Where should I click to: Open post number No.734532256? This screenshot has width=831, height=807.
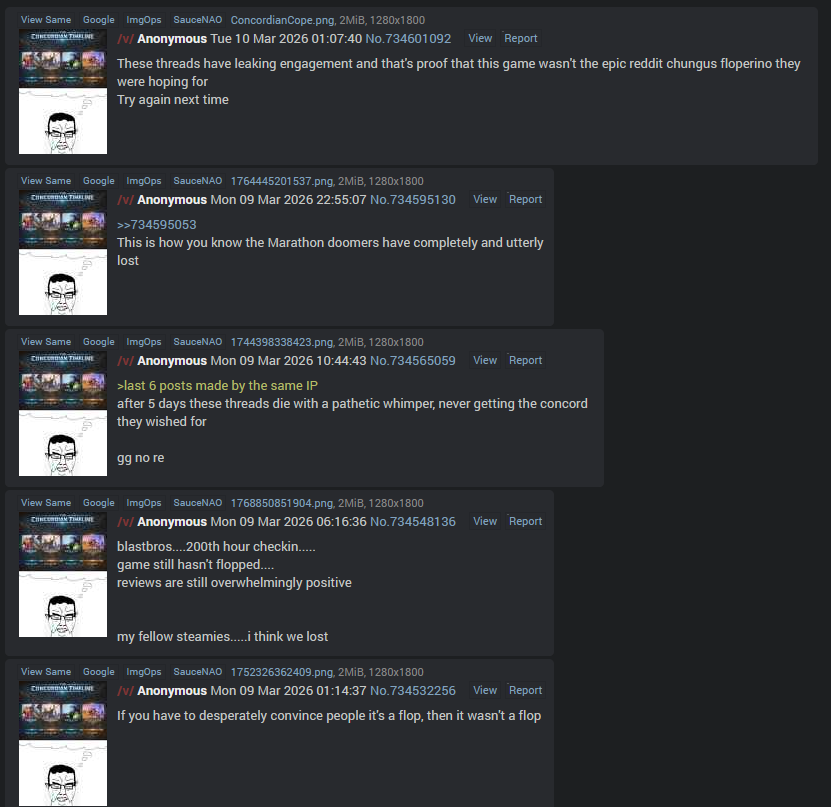(413, 691)
